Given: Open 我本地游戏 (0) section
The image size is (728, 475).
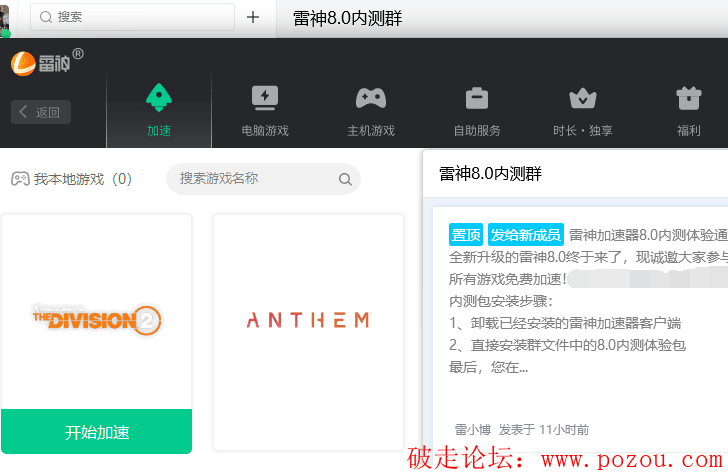Looking at the screenshot, I should [x=72, y=180].
